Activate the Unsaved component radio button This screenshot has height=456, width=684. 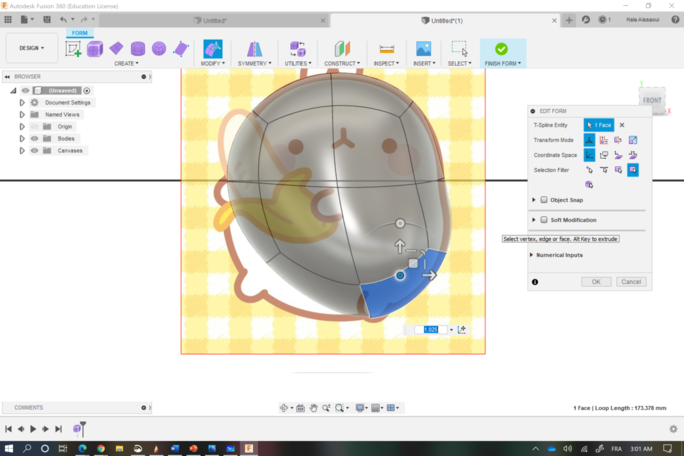(87, 91)
